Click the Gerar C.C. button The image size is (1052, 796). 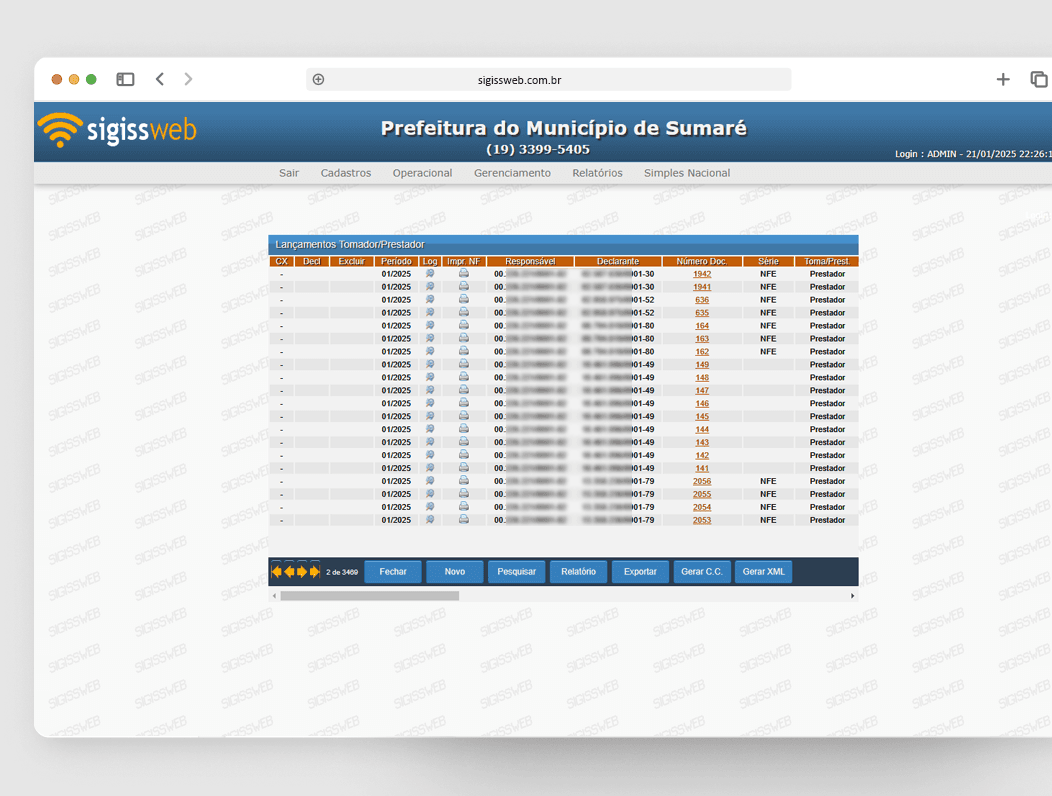(702, 572)
